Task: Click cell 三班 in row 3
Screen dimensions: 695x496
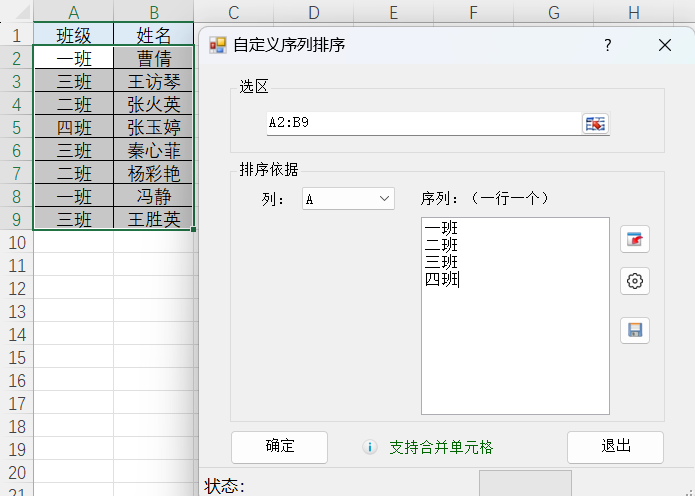Action: point(74,81)
